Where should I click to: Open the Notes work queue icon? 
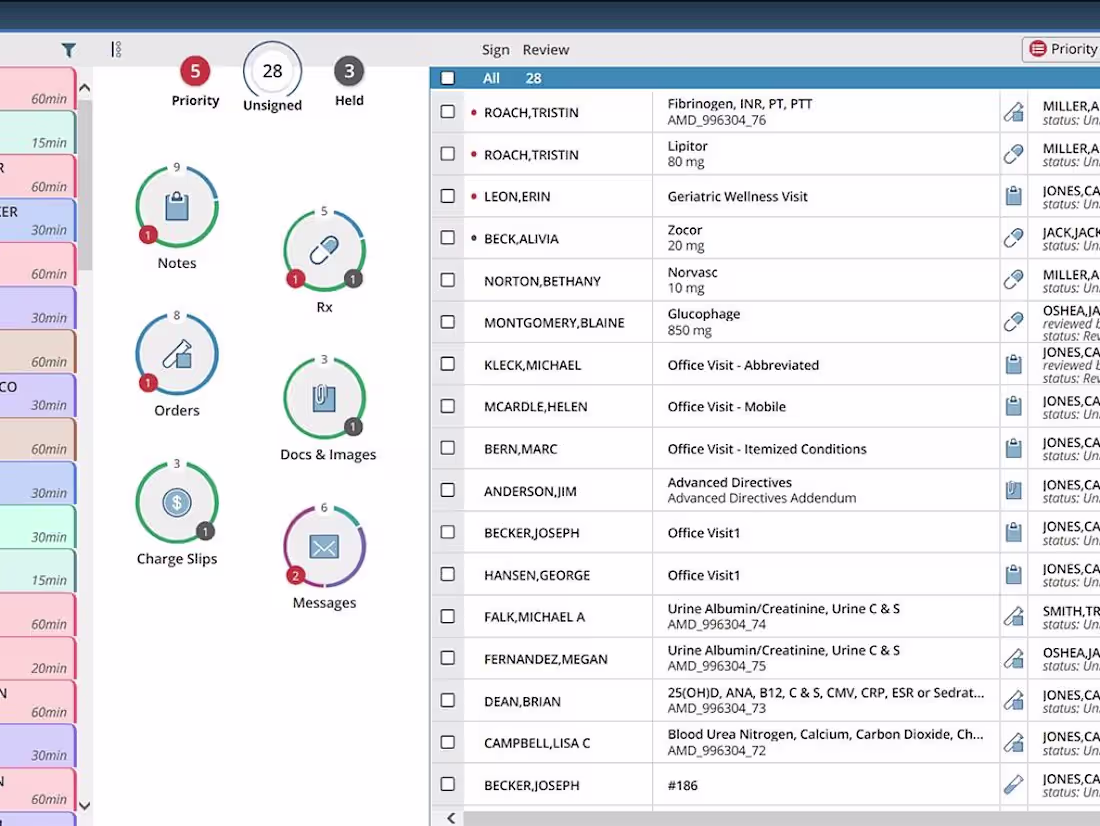click(x=176, y=207)
